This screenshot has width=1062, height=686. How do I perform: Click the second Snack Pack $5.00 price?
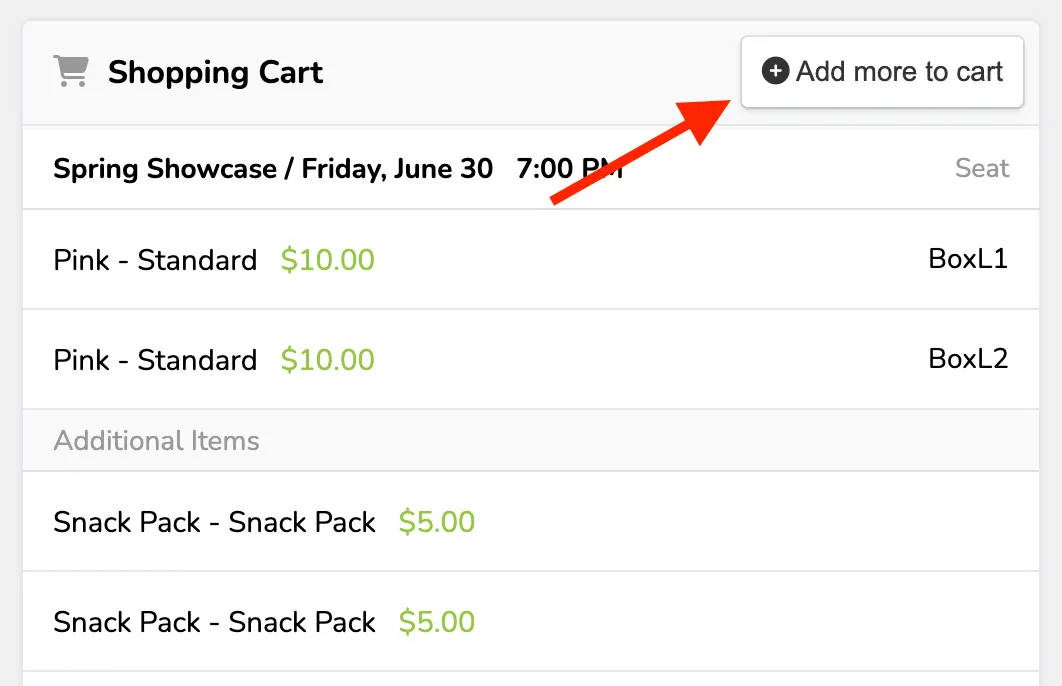pos(437,622)
